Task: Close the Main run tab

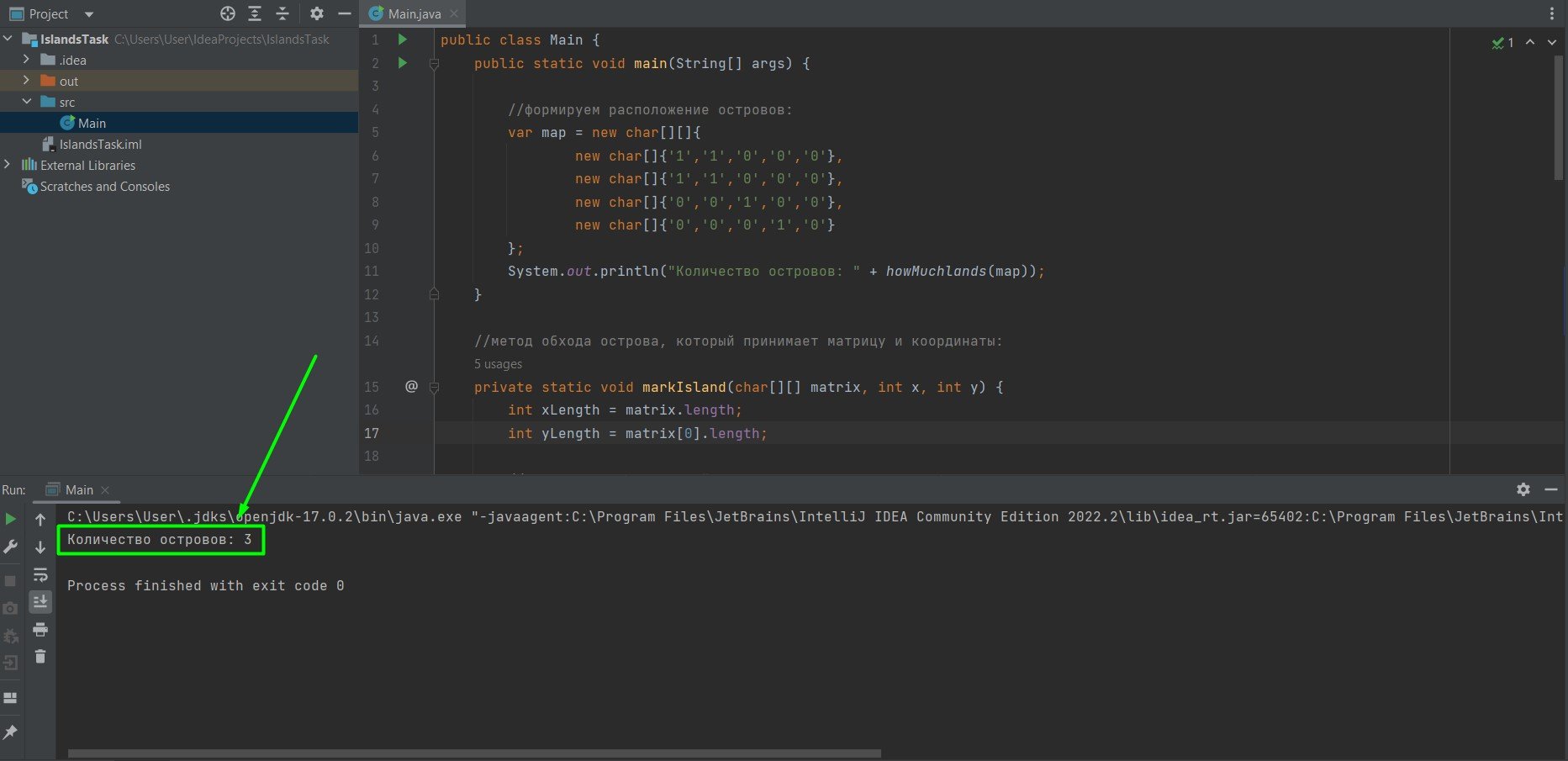Action: 105,490
